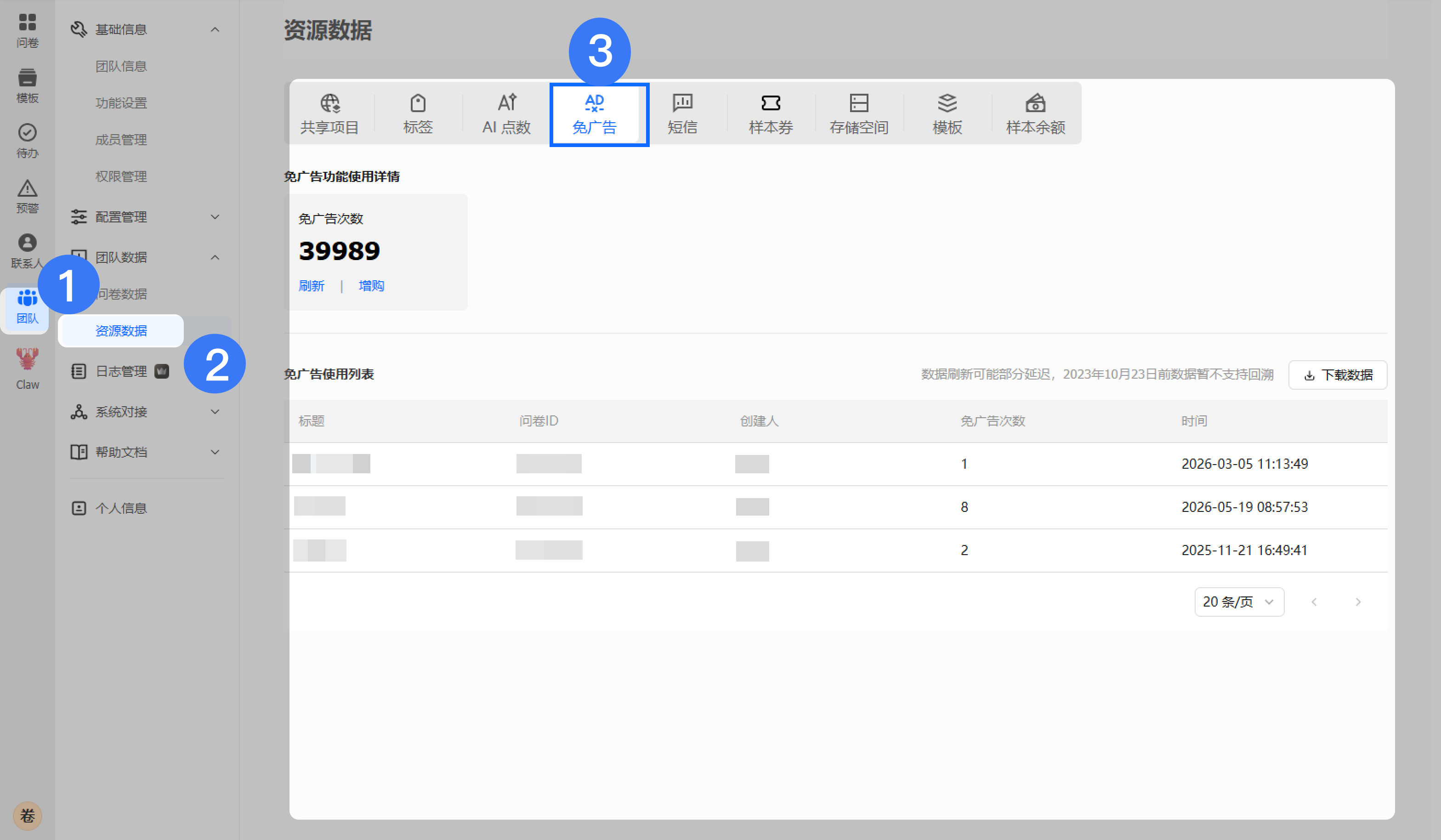Select 资源数据 in the sidebar
This screenshot has width=1441, height=840.
121,330
